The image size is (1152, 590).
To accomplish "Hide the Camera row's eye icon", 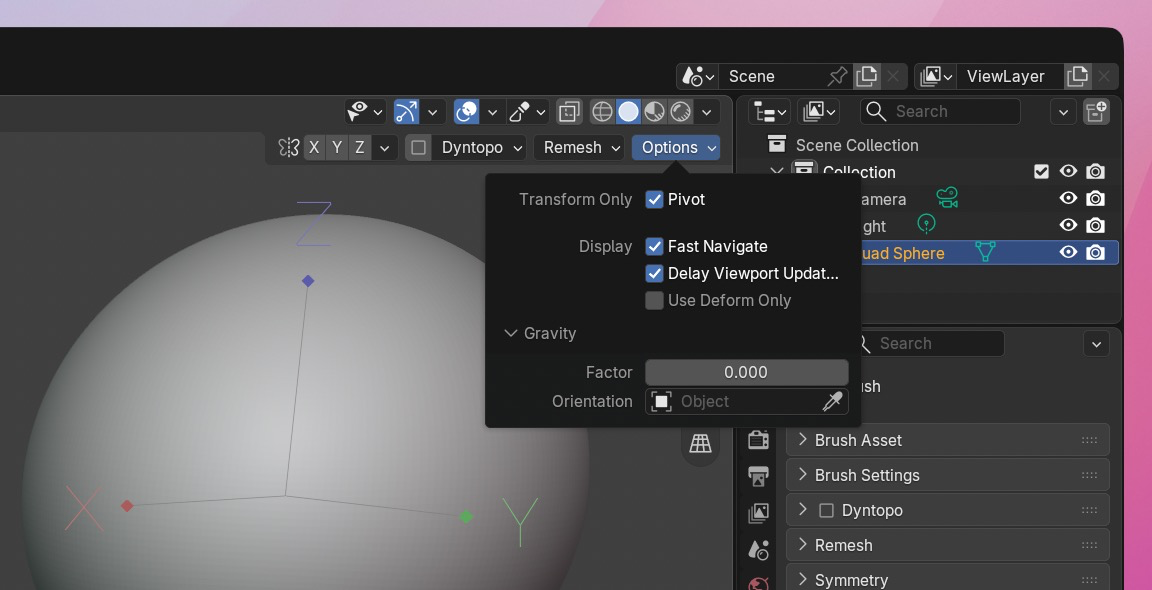I will click(1068, 198).
